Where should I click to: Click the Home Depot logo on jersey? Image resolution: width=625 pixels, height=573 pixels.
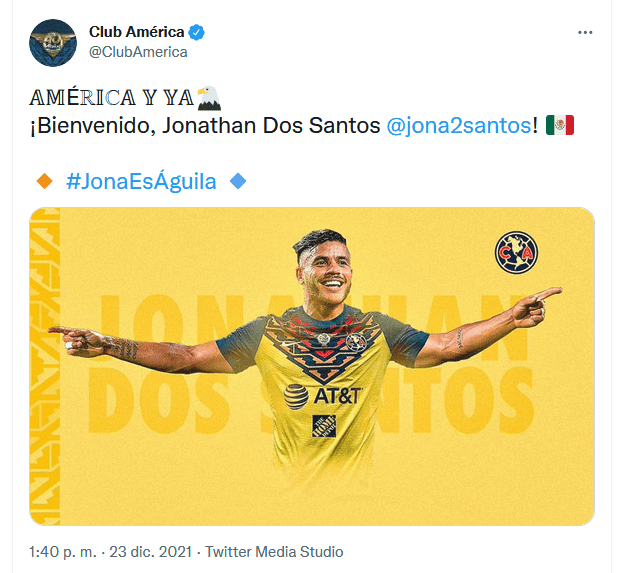point(324,426)
